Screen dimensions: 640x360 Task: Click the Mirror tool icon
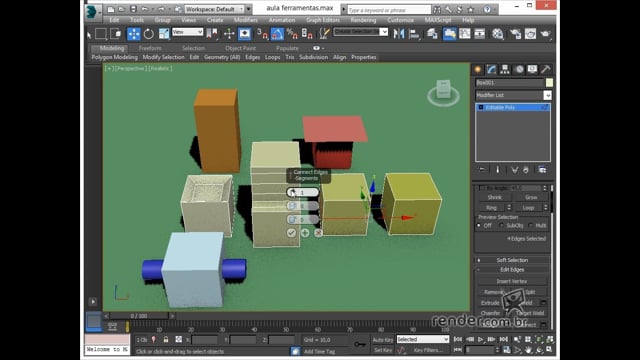click(399, 34)
